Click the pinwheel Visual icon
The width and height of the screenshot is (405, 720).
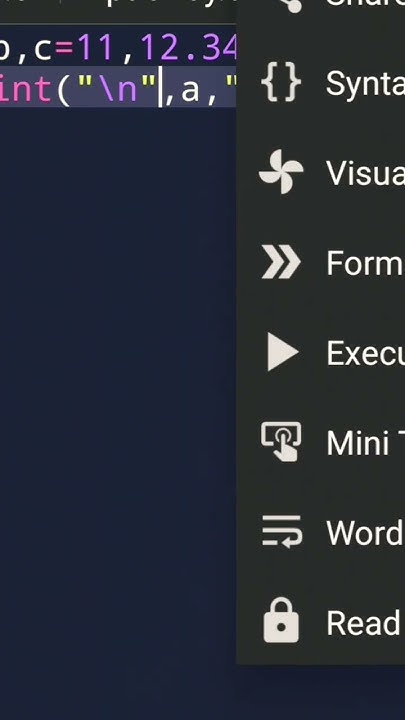pyautogui.click(x=281, y=172)
